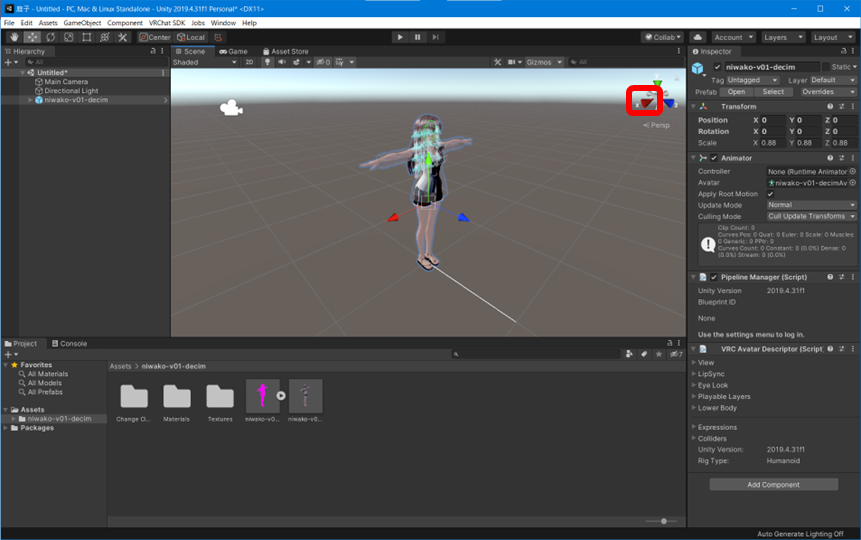The height and width of the screenshot is (540, 861).
Task: Open the Update Mode dropdown
Action: [x=811, y=205]
